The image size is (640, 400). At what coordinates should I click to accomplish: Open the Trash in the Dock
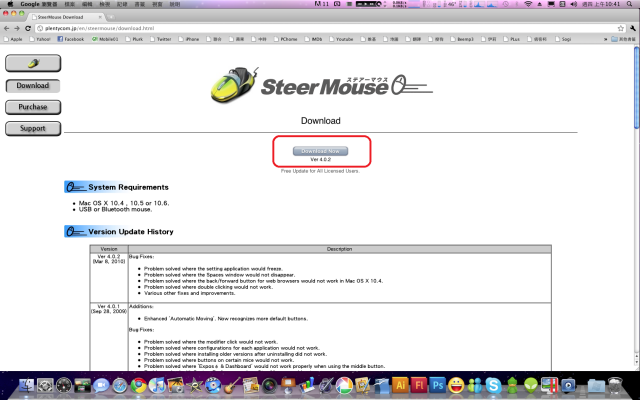(615, 385)
